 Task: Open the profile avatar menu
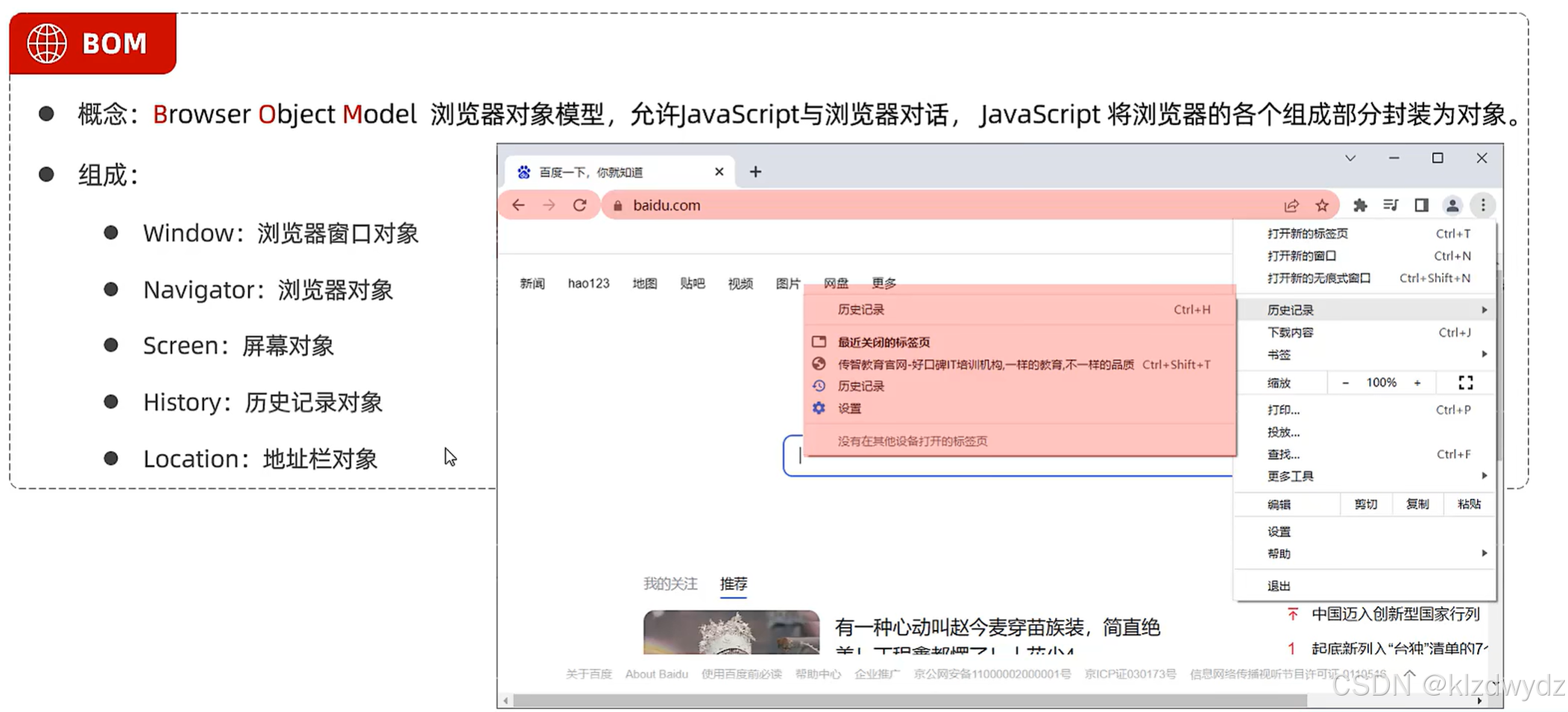pos(1452,205)
